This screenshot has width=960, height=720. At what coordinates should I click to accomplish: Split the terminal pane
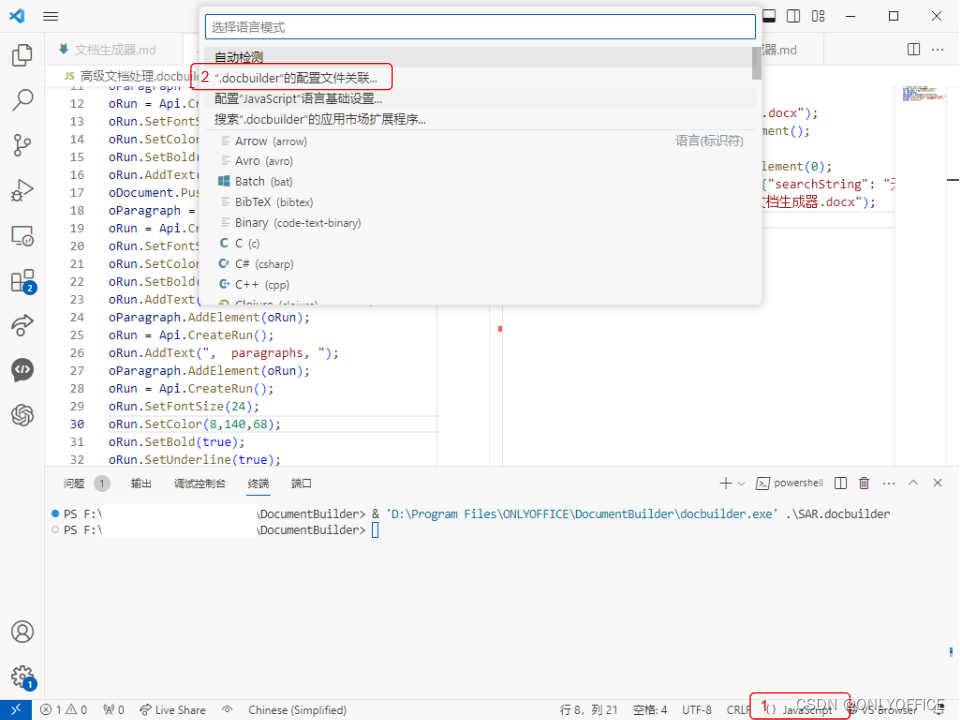(x=841, y=483)
